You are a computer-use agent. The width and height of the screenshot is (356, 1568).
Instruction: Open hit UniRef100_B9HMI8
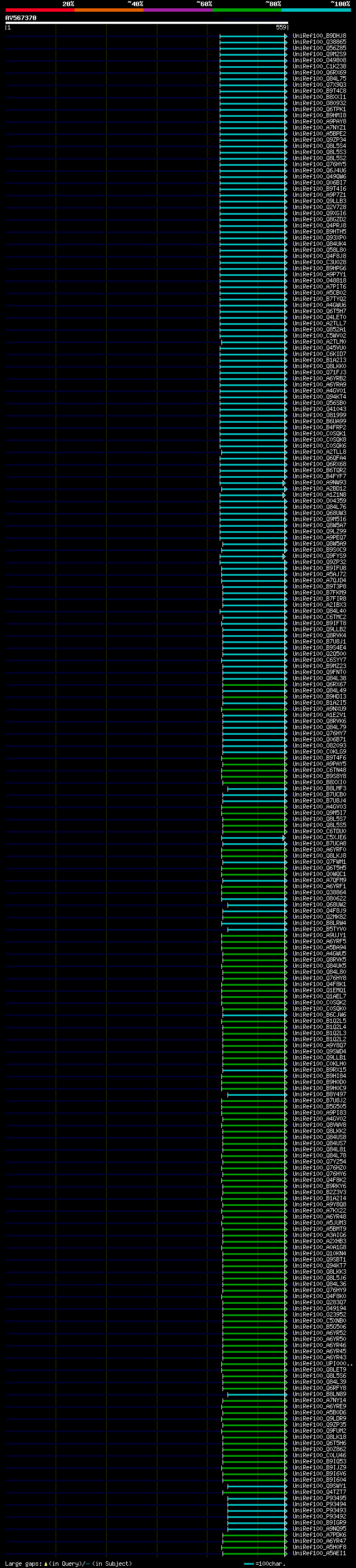click(319, 116)
